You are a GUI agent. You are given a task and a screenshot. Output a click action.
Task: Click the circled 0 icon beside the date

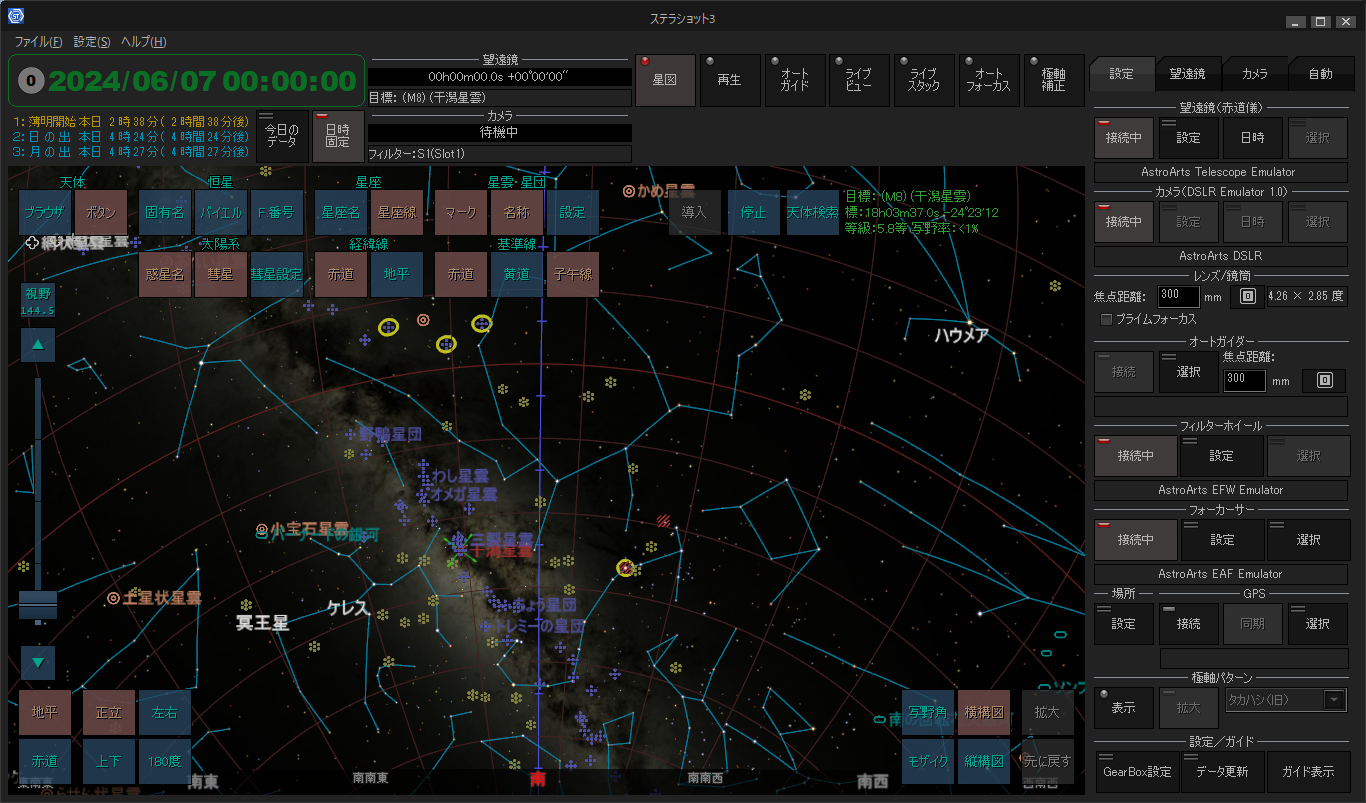(32, 81)
